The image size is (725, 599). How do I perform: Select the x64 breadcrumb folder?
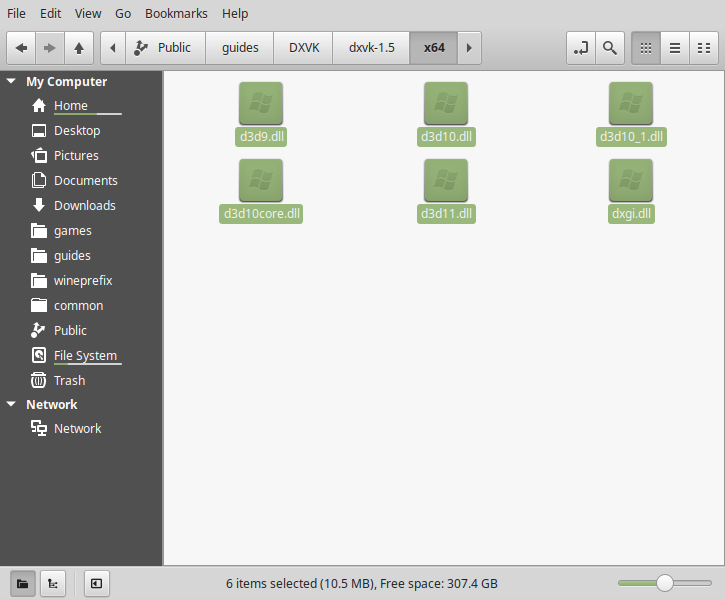click(x=434, y=48)
